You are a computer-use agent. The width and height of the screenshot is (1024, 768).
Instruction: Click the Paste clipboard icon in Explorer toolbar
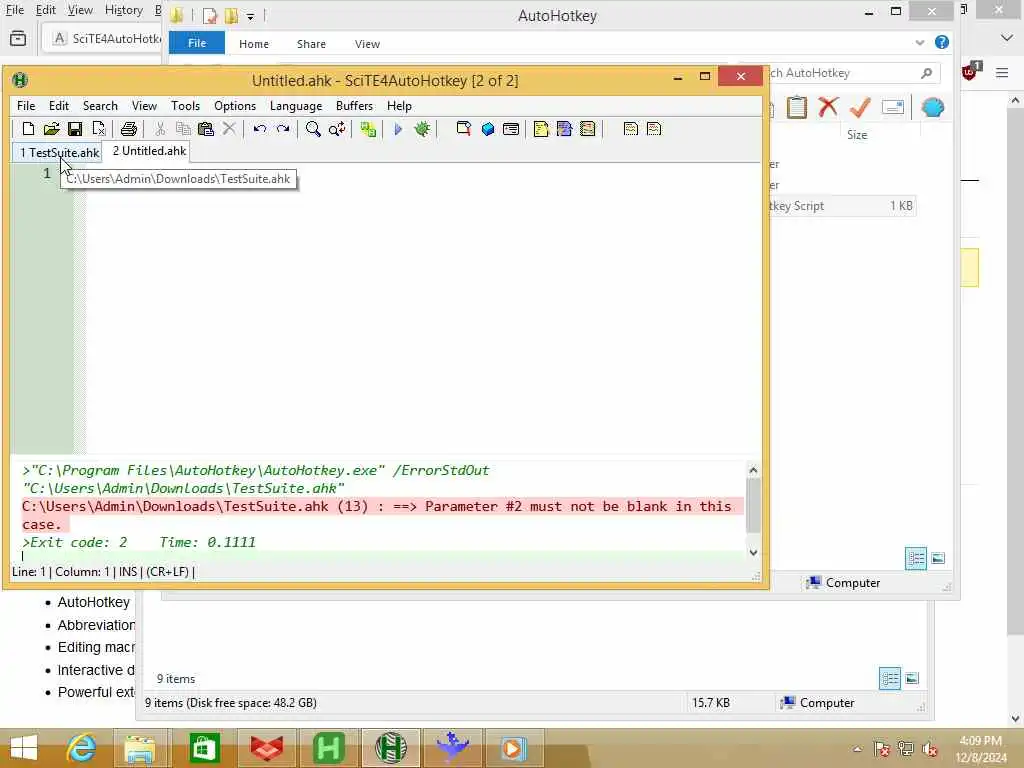(797, 107)
